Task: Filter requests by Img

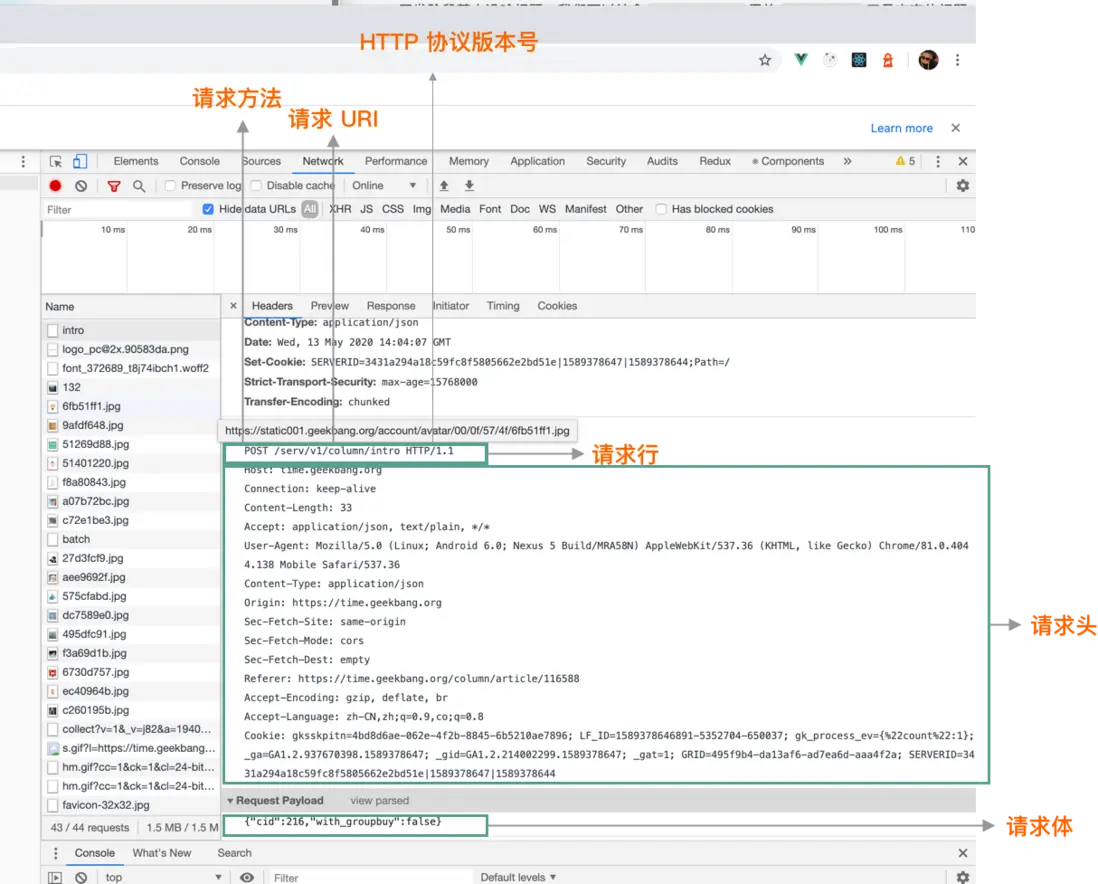Action: (422, 209)
